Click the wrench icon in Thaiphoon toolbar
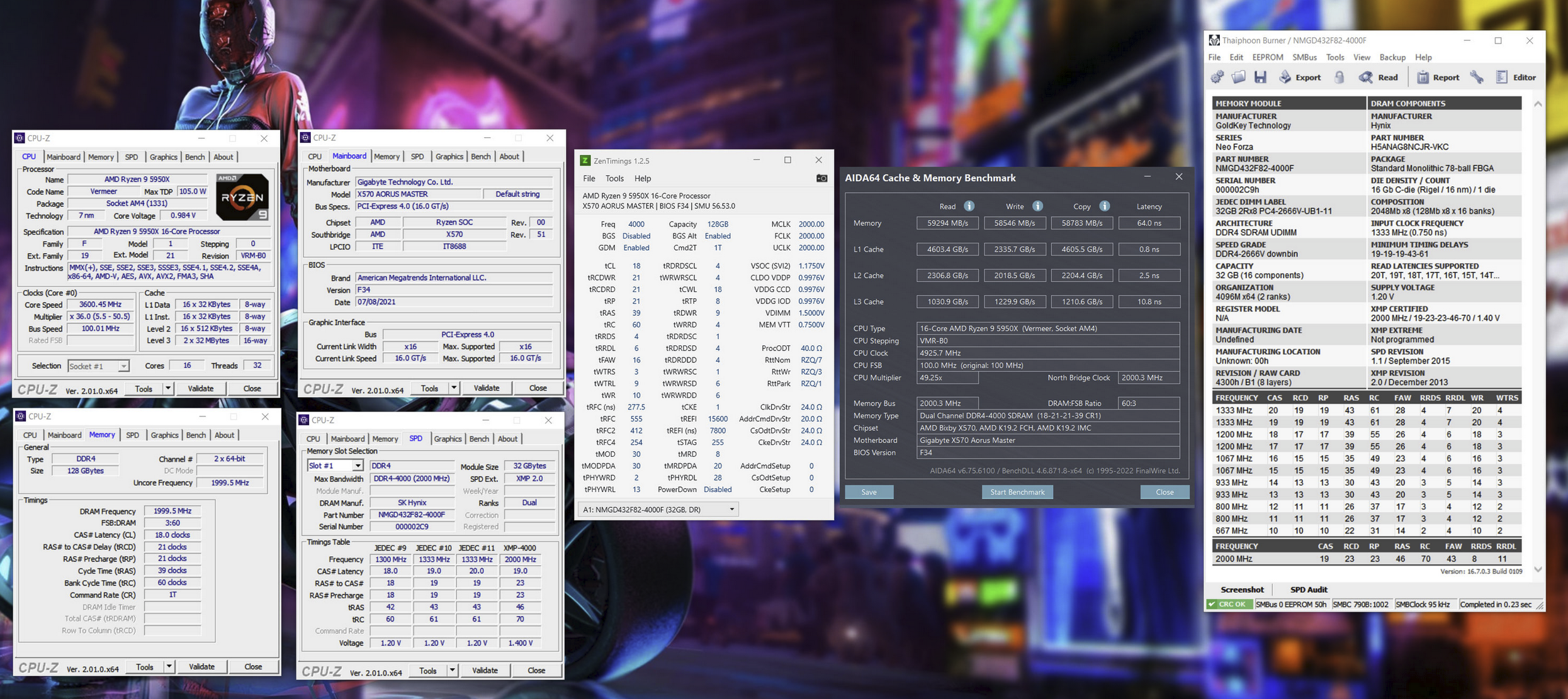 coord(1477,77)
